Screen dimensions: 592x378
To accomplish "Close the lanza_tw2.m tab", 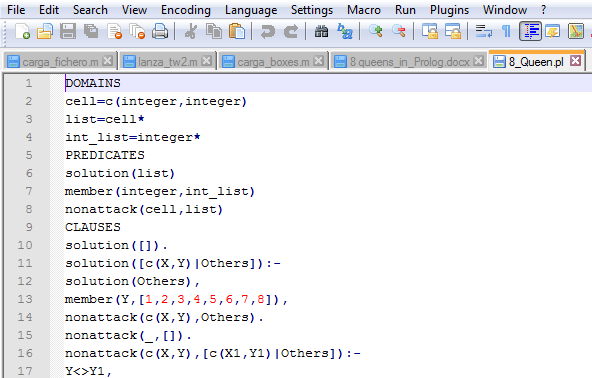I will pyautogui.click(x=206, y=60).
